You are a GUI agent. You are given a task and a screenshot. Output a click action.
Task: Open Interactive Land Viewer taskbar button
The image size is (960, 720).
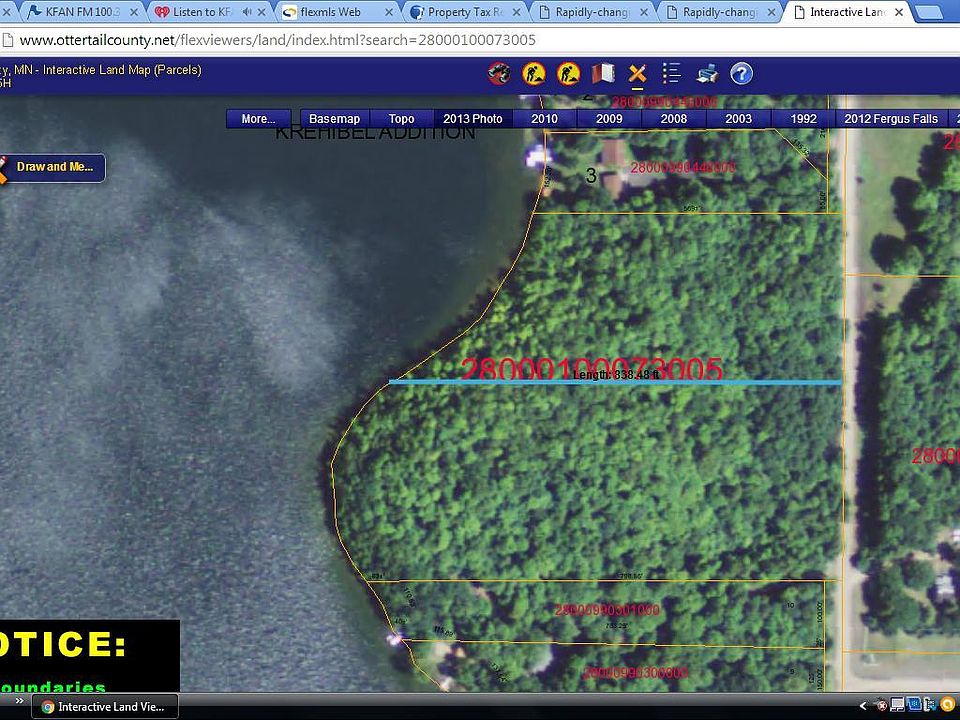tap(105, 707)
